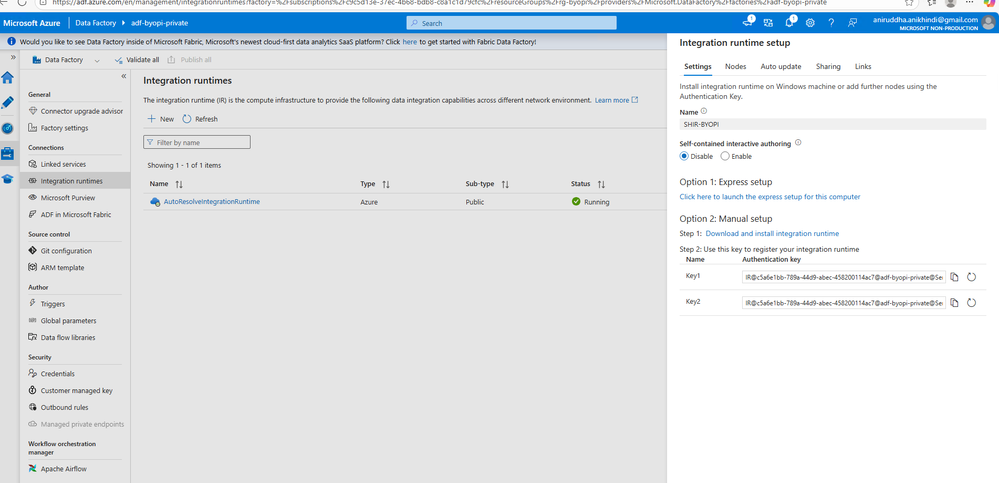Show info for Self-contained interactive authoring
Screen dimensions: 999x483
pos(798,143)
